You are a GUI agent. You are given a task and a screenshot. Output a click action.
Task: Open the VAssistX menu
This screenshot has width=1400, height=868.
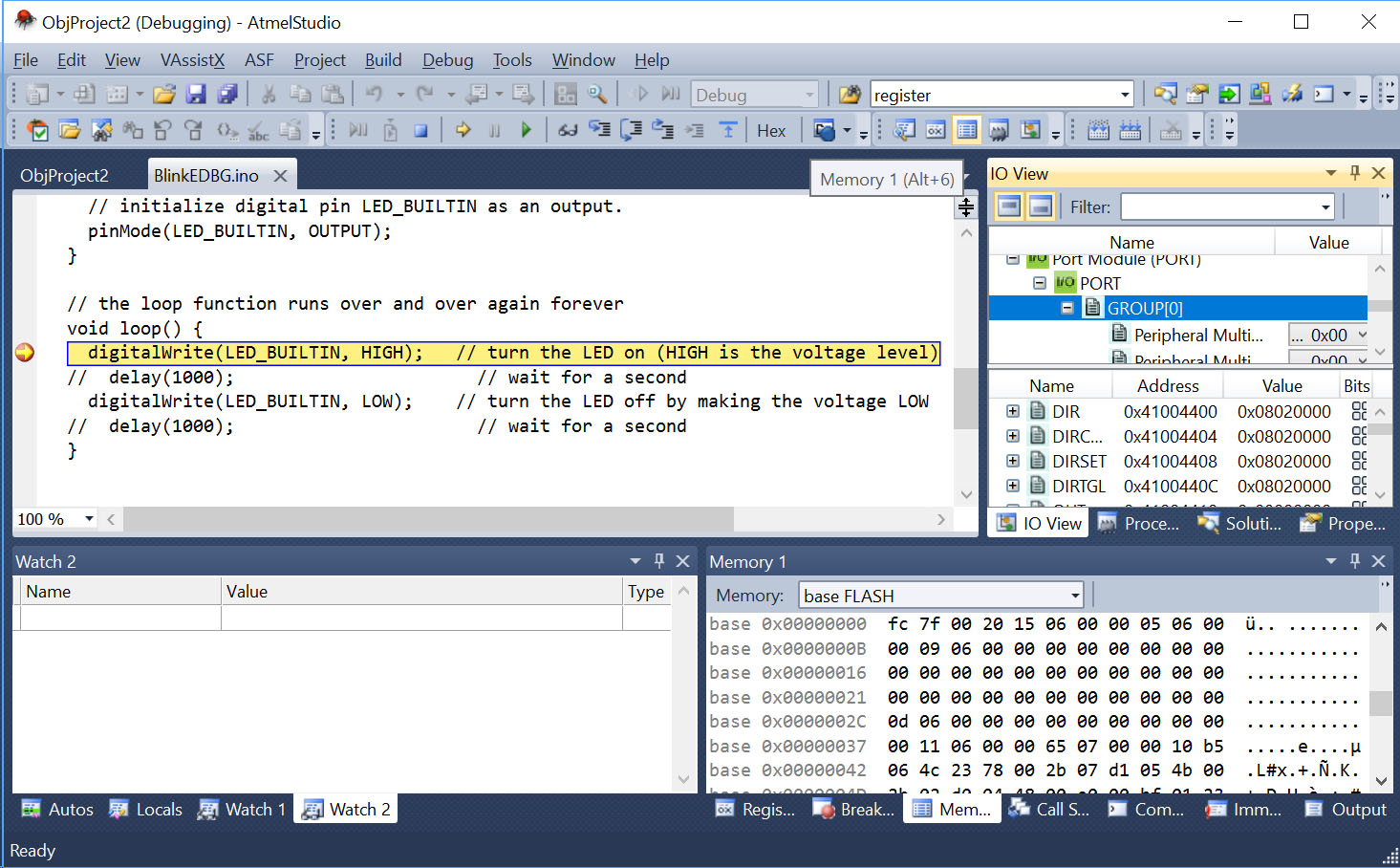click(x=192, y=60)
